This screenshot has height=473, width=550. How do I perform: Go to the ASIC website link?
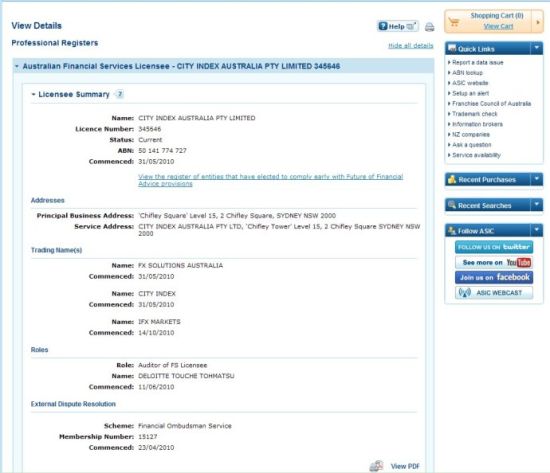coord(470,83)
